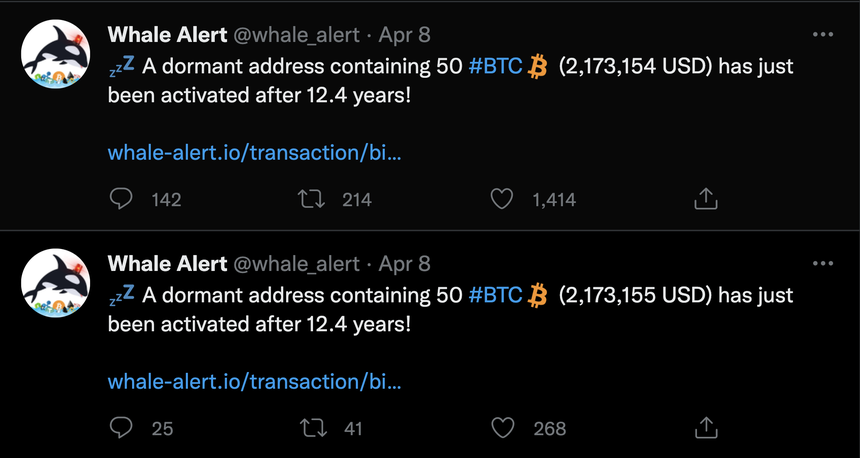Like the tweet with 1,414 likes

coord(501,199)
